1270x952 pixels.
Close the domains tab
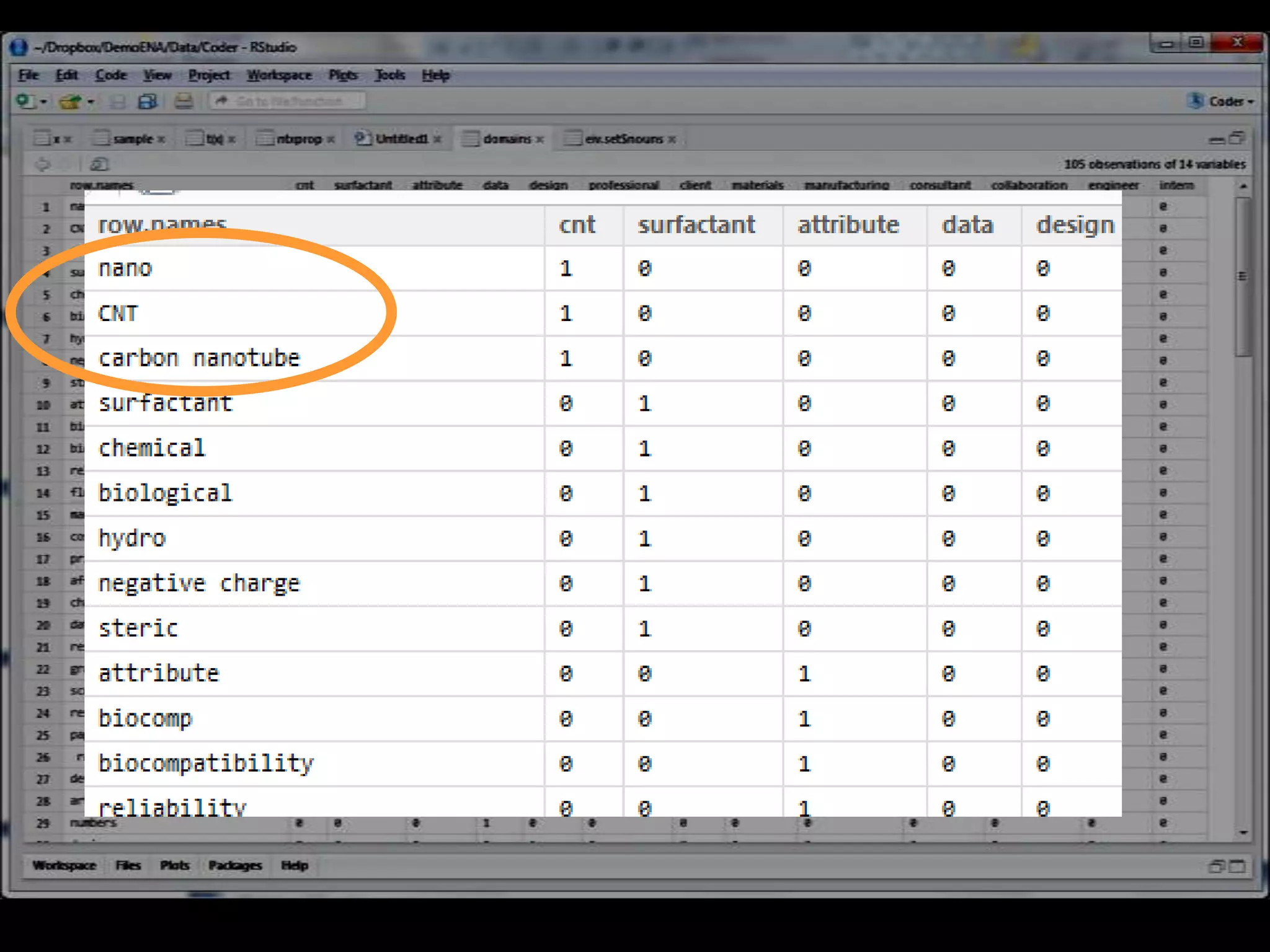[x=540, y=139]
